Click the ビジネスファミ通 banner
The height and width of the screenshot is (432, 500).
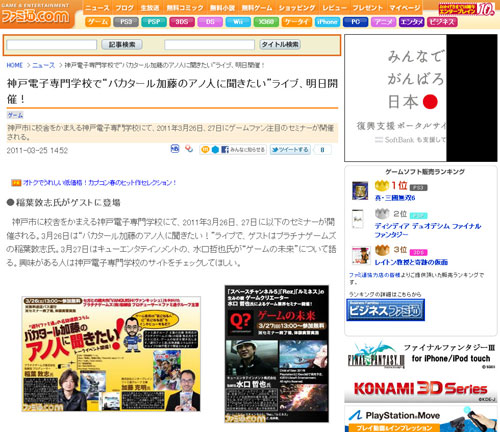[x=385, y=310]
